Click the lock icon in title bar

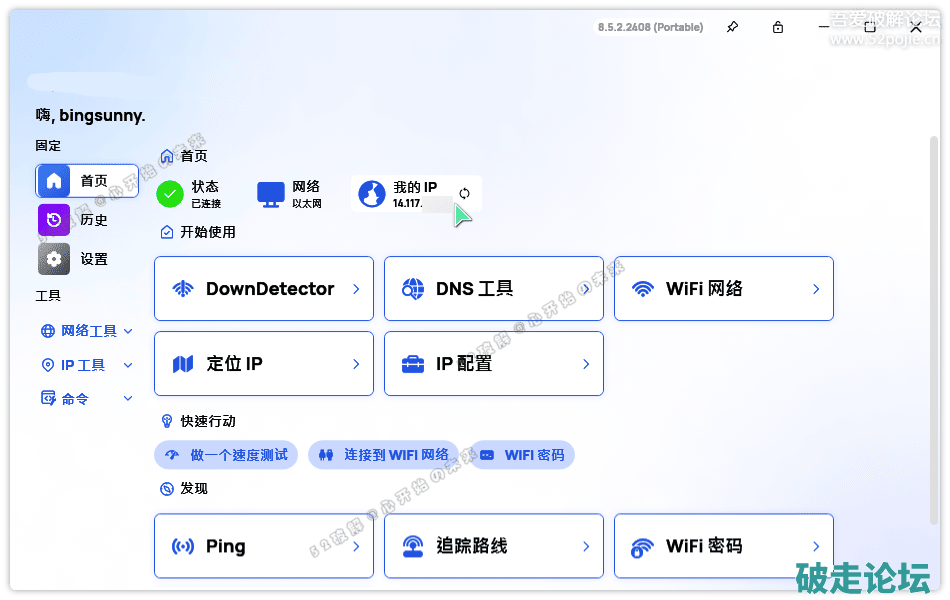[778, 27]
